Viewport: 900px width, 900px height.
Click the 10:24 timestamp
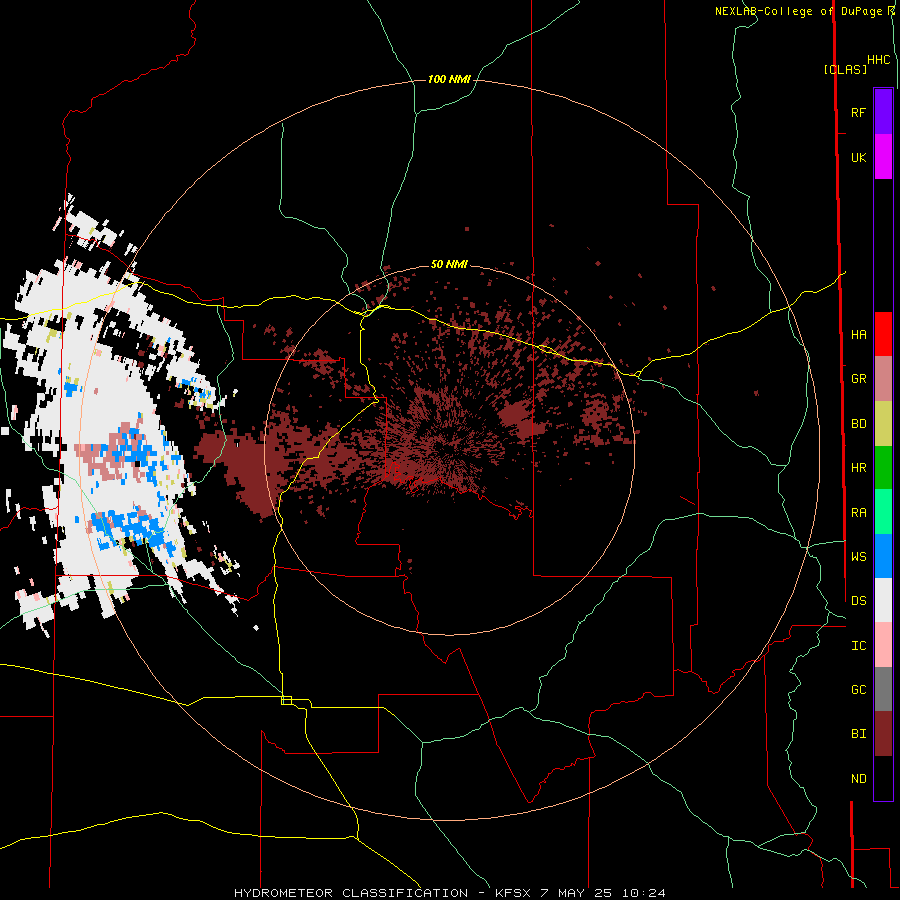[x=643, y=893]
